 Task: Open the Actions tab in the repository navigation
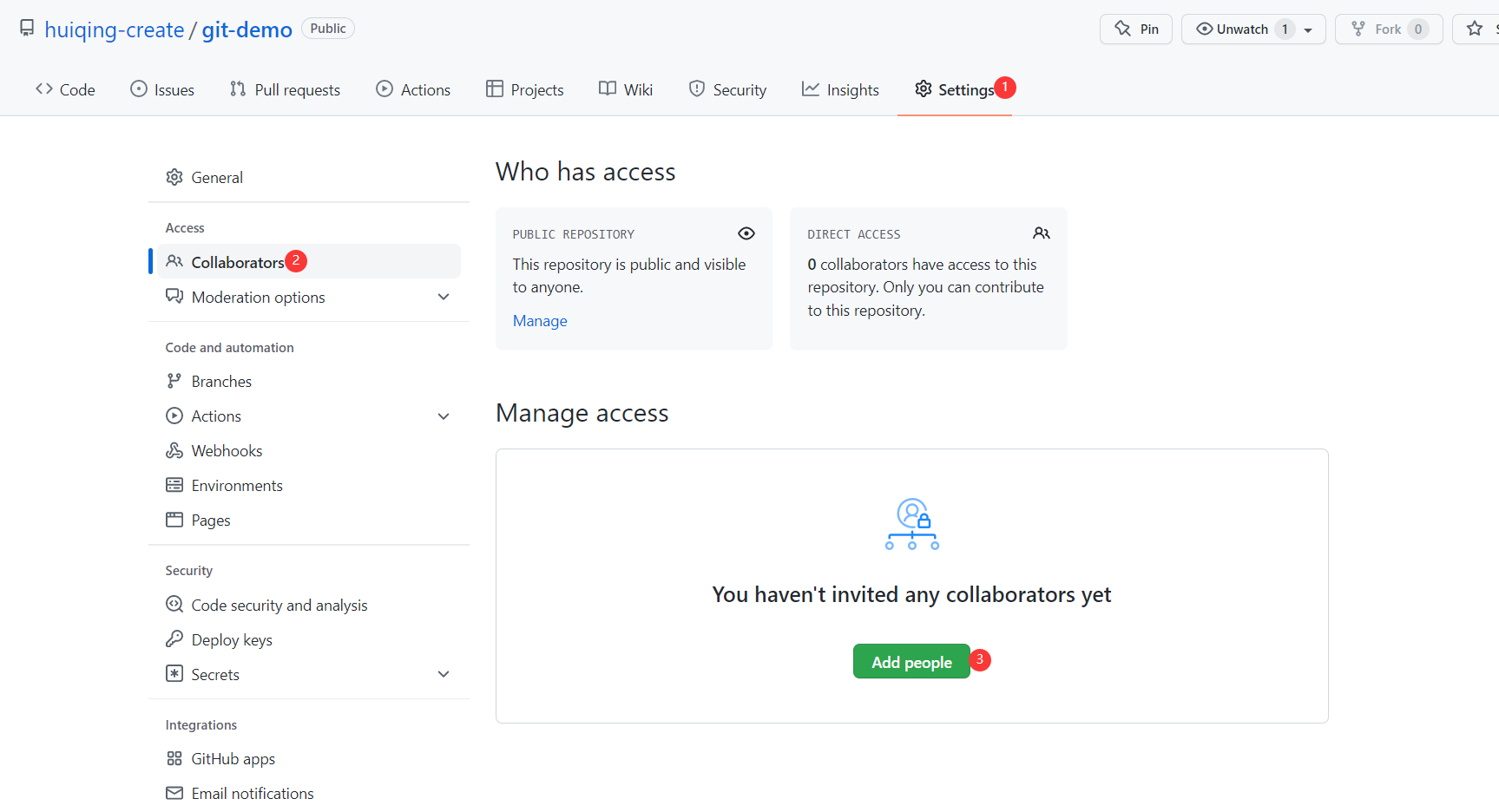click(x=413, y=89)
